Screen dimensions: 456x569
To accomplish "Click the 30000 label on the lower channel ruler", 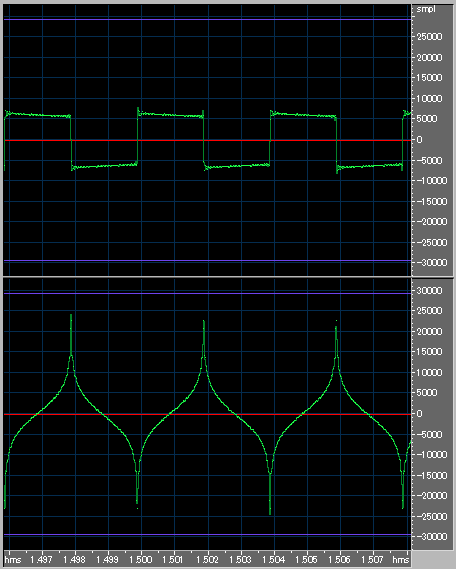I will (430, 290).
